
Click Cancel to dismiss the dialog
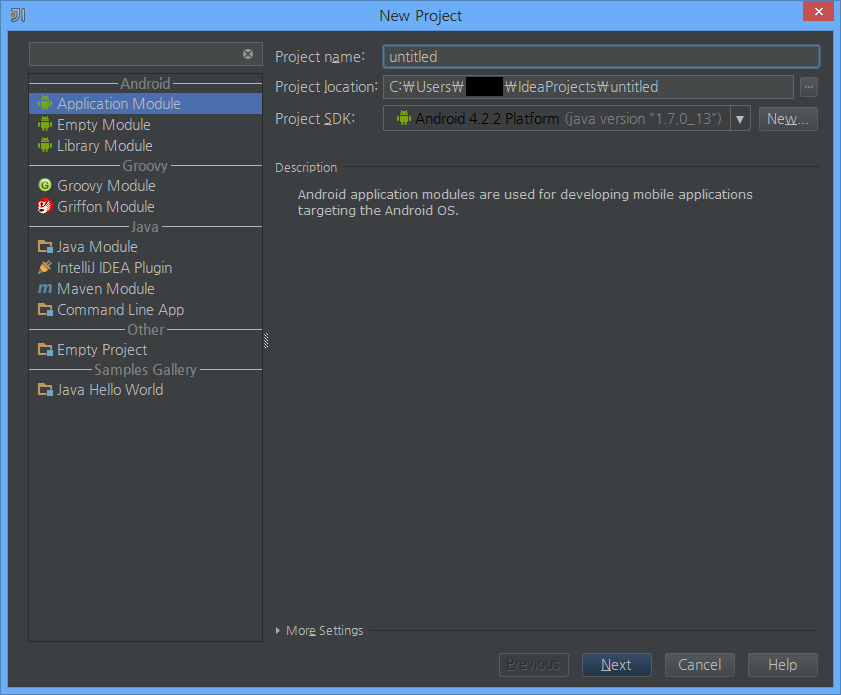(x=699, y=665)
